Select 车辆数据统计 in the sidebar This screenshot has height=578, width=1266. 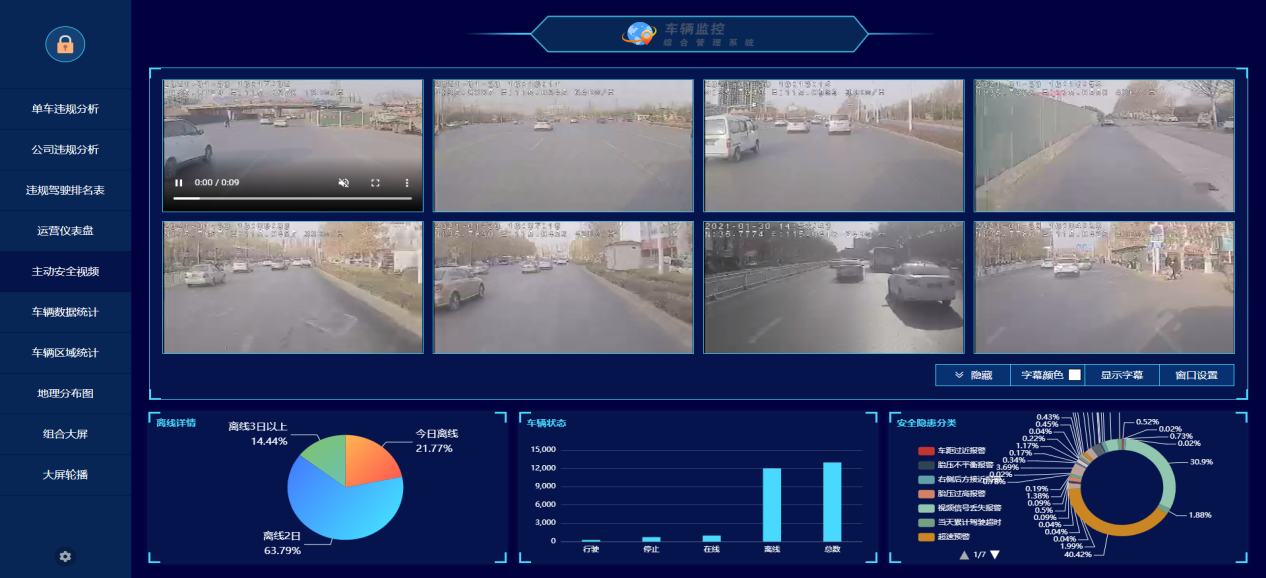point(65,312)
